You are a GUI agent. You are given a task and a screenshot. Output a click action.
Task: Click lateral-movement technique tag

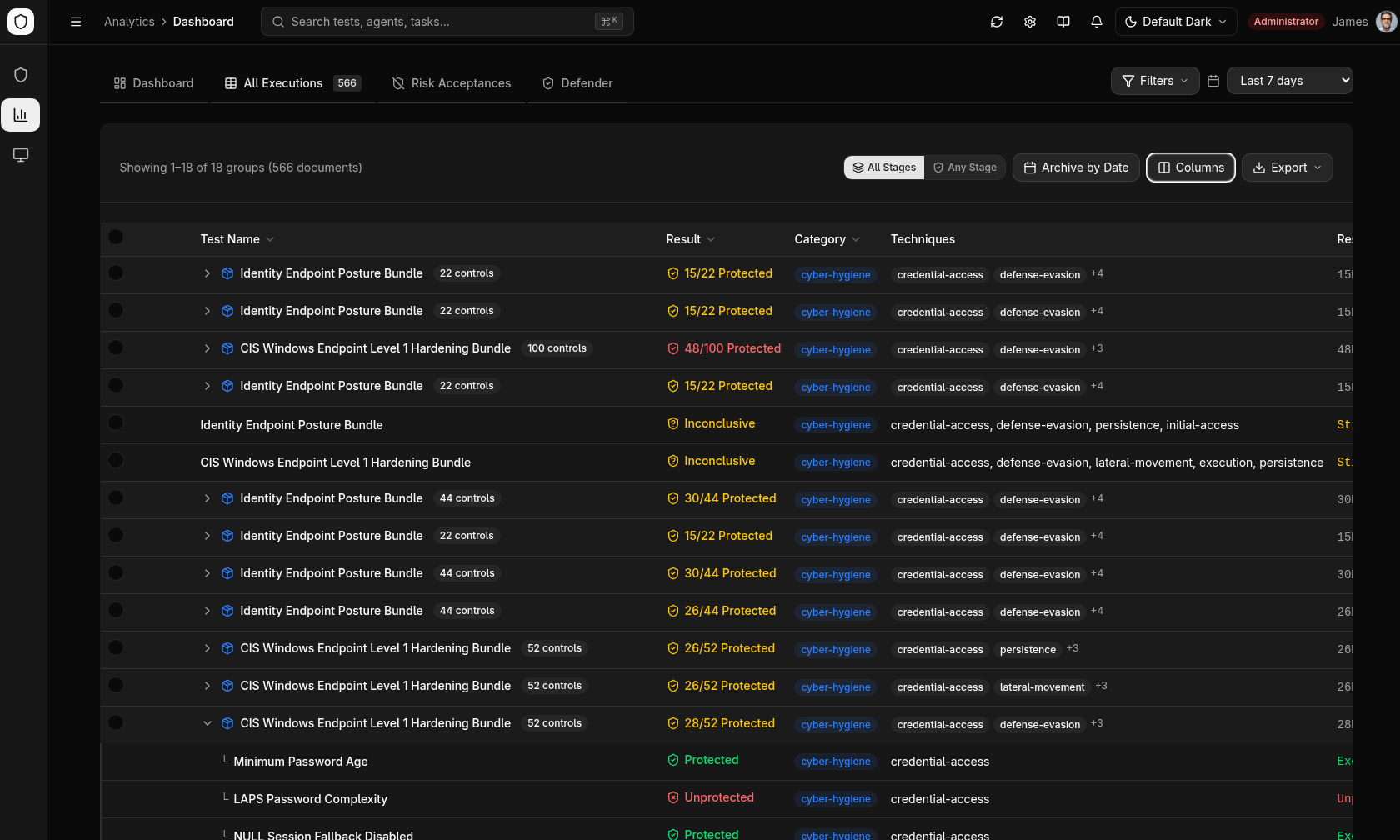1042,687
